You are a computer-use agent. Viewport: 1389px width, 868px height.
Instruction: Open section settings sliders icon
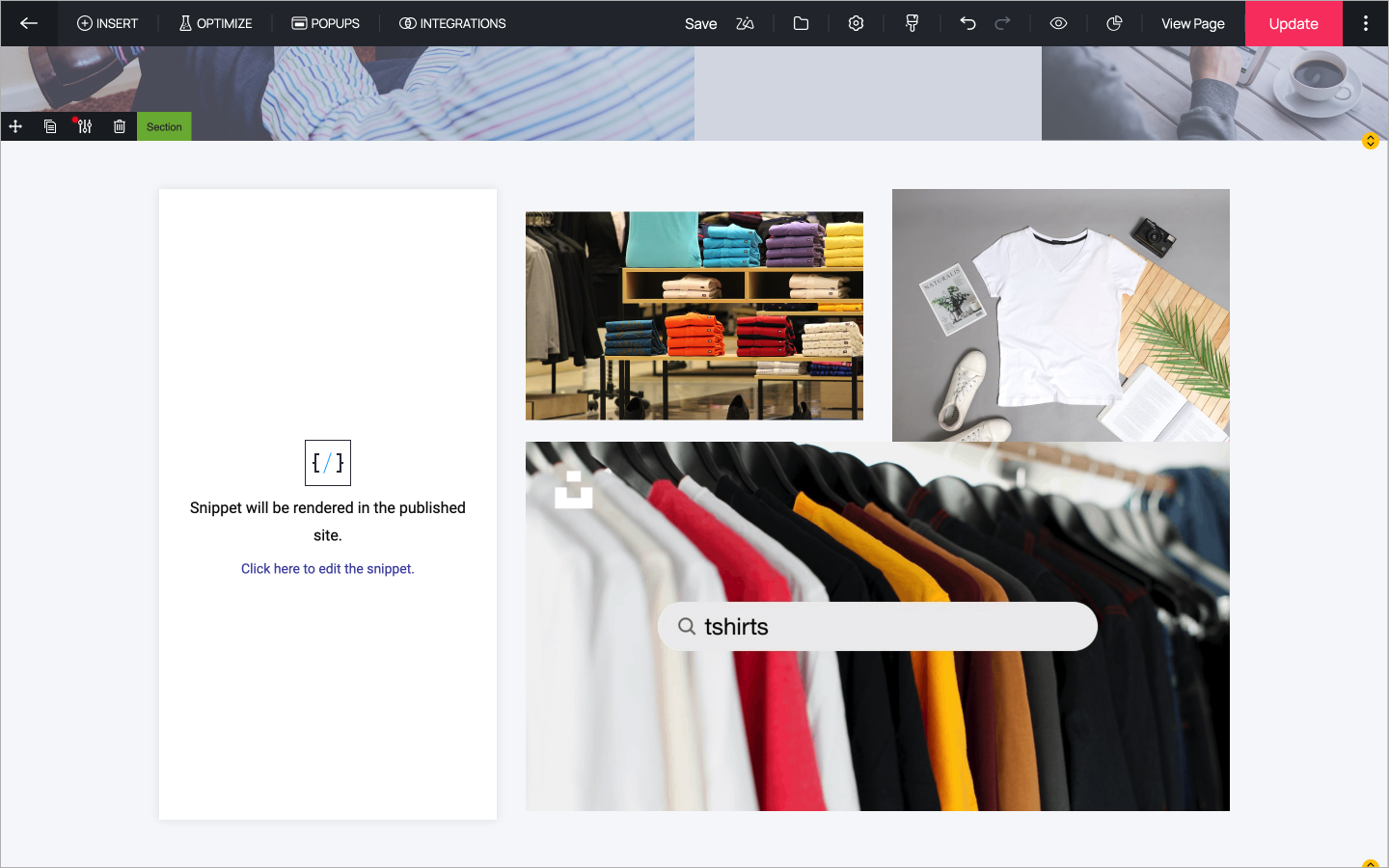click(x=85, y=126)
